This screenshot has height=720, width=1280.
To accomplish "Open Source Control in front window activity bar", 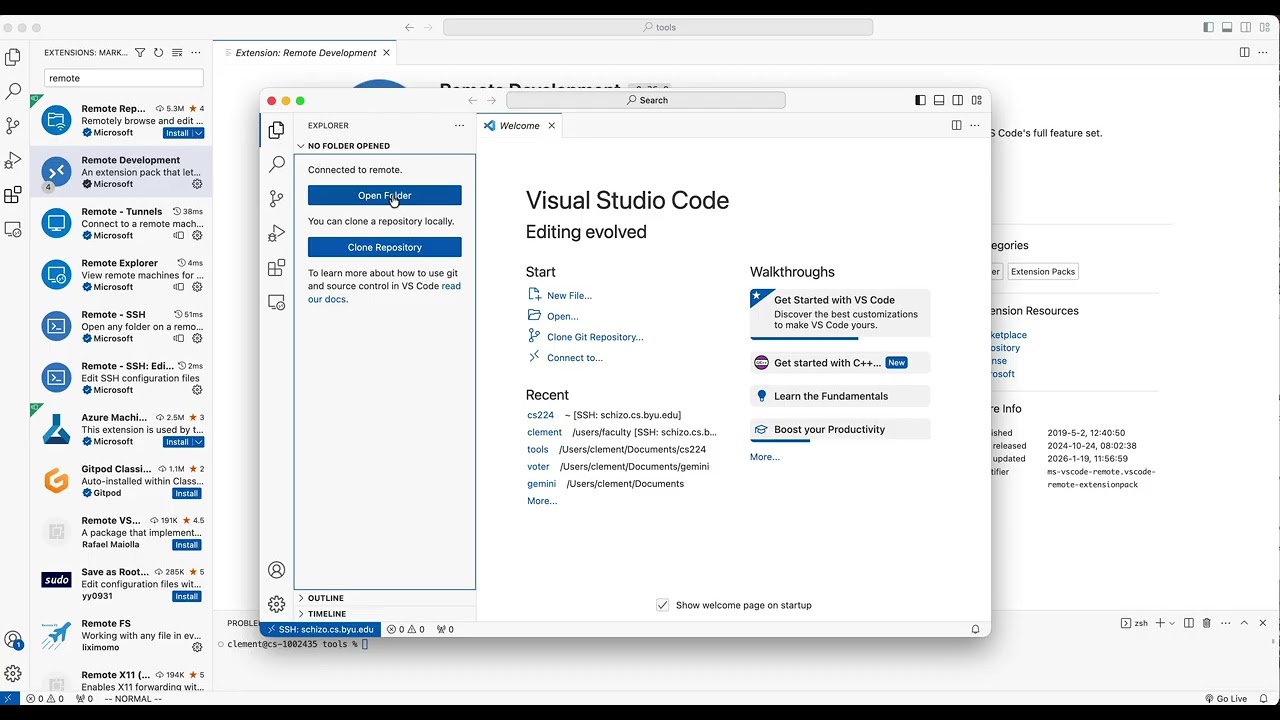I will (x=277, y=199).
